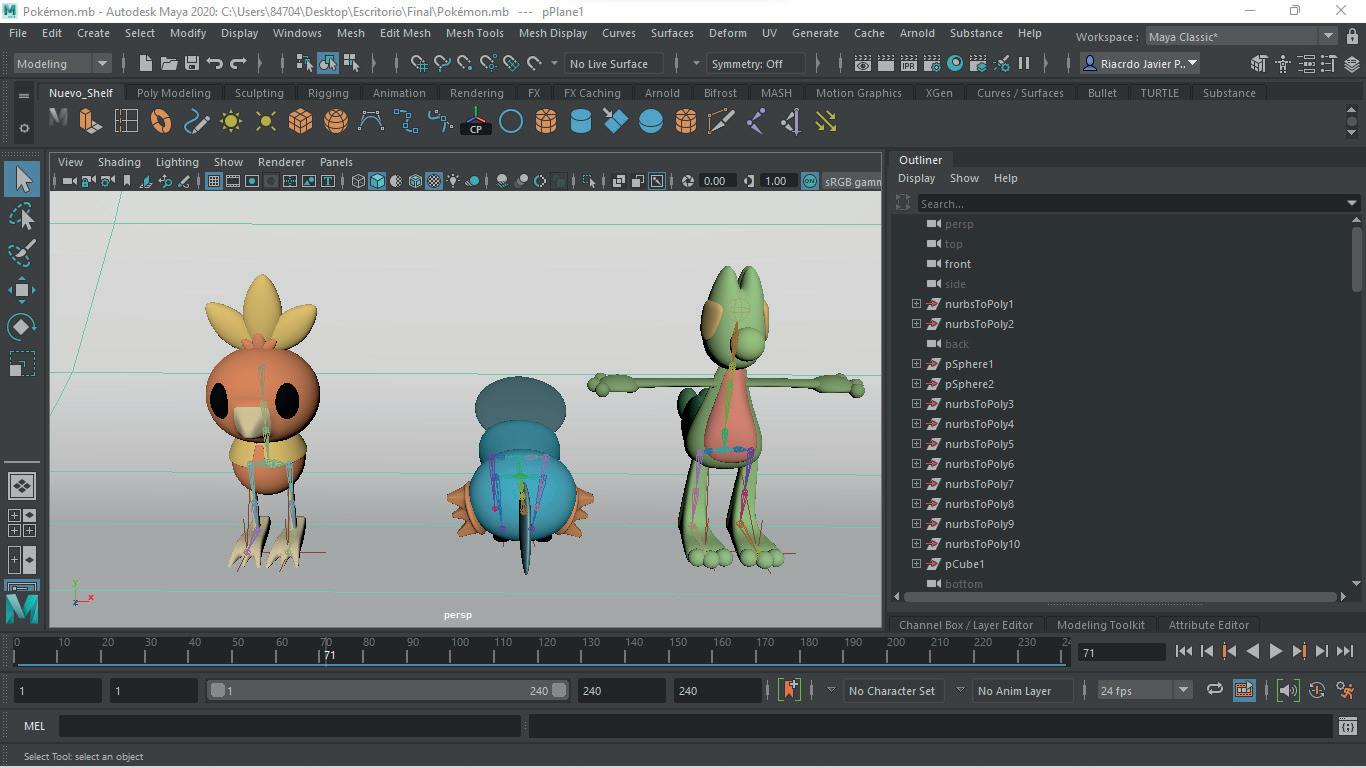
Task: Toggle textured display in the viewport
Action: pyautogui.click(x=434, y=181)
